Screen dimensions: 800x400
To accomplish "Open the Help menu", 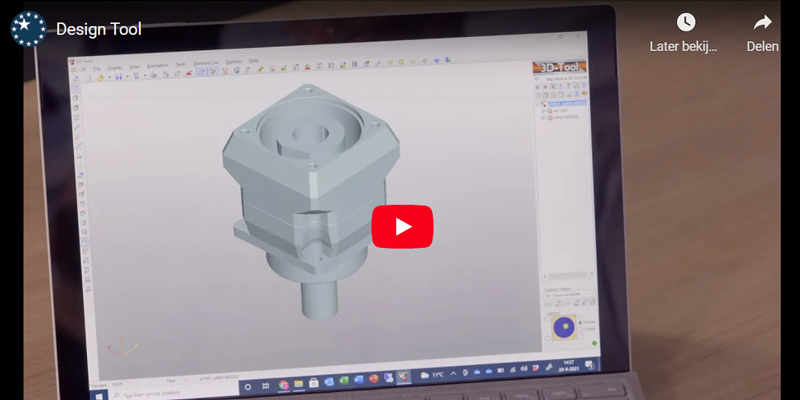I will pos(253,62).
